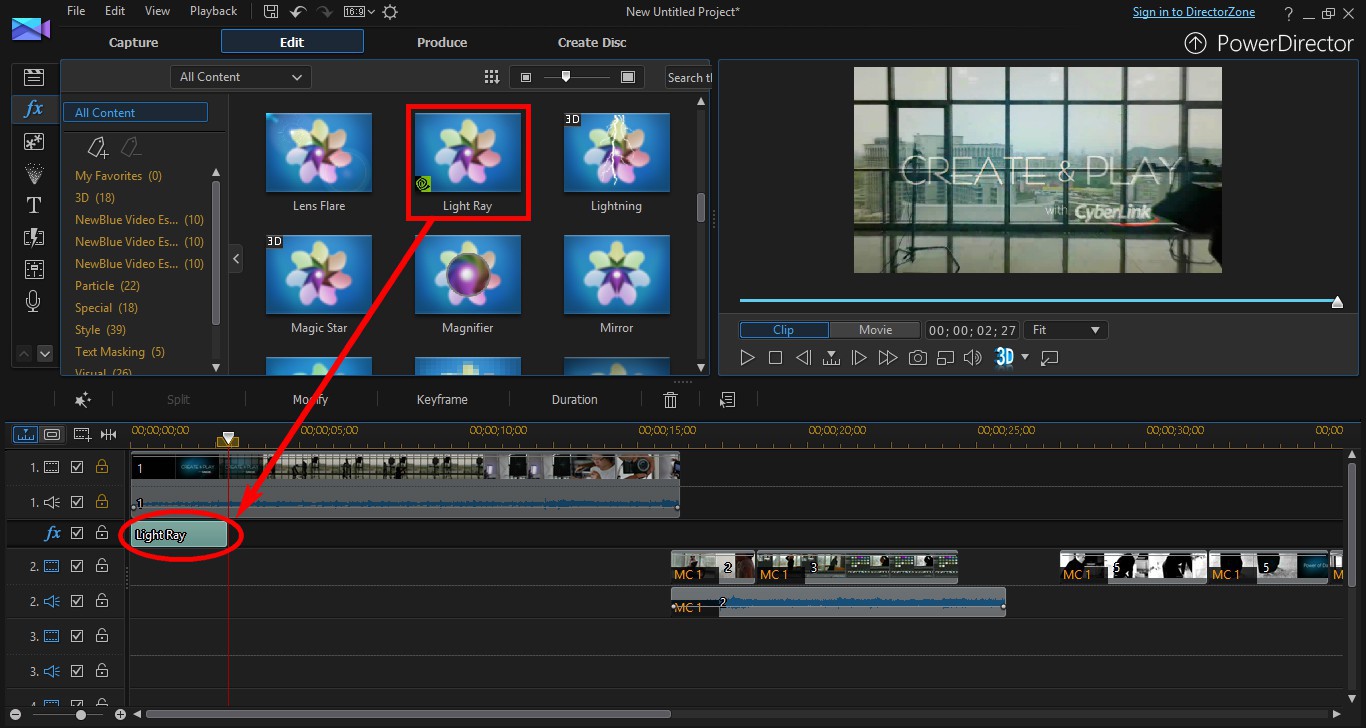Expand rooms list with down chevron
Screen dimensions: 1366x728
[44, 354]
